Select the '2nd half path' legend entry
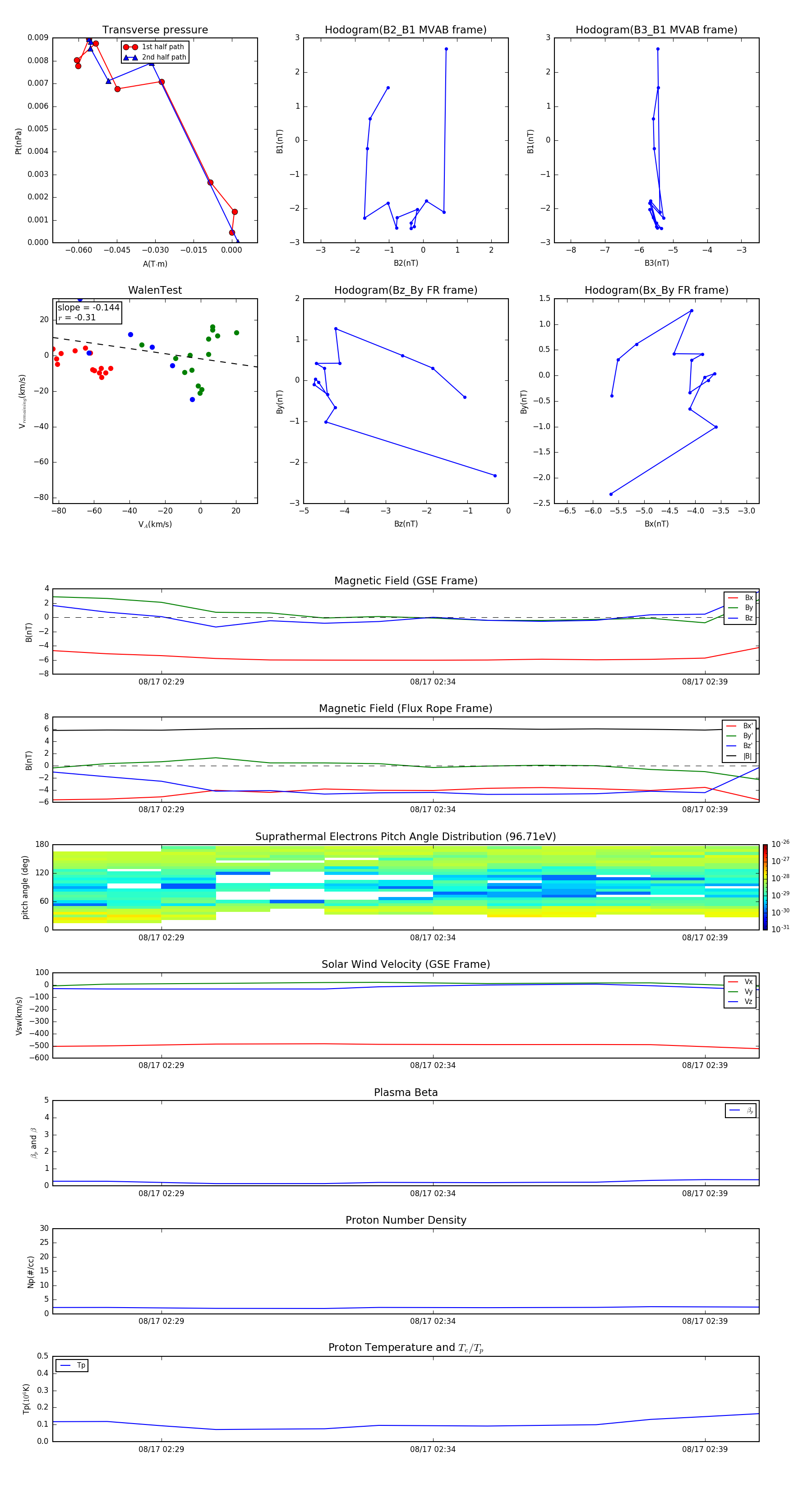The width and height of the screenshot is (812, 1489). click(x=155, y=57)
